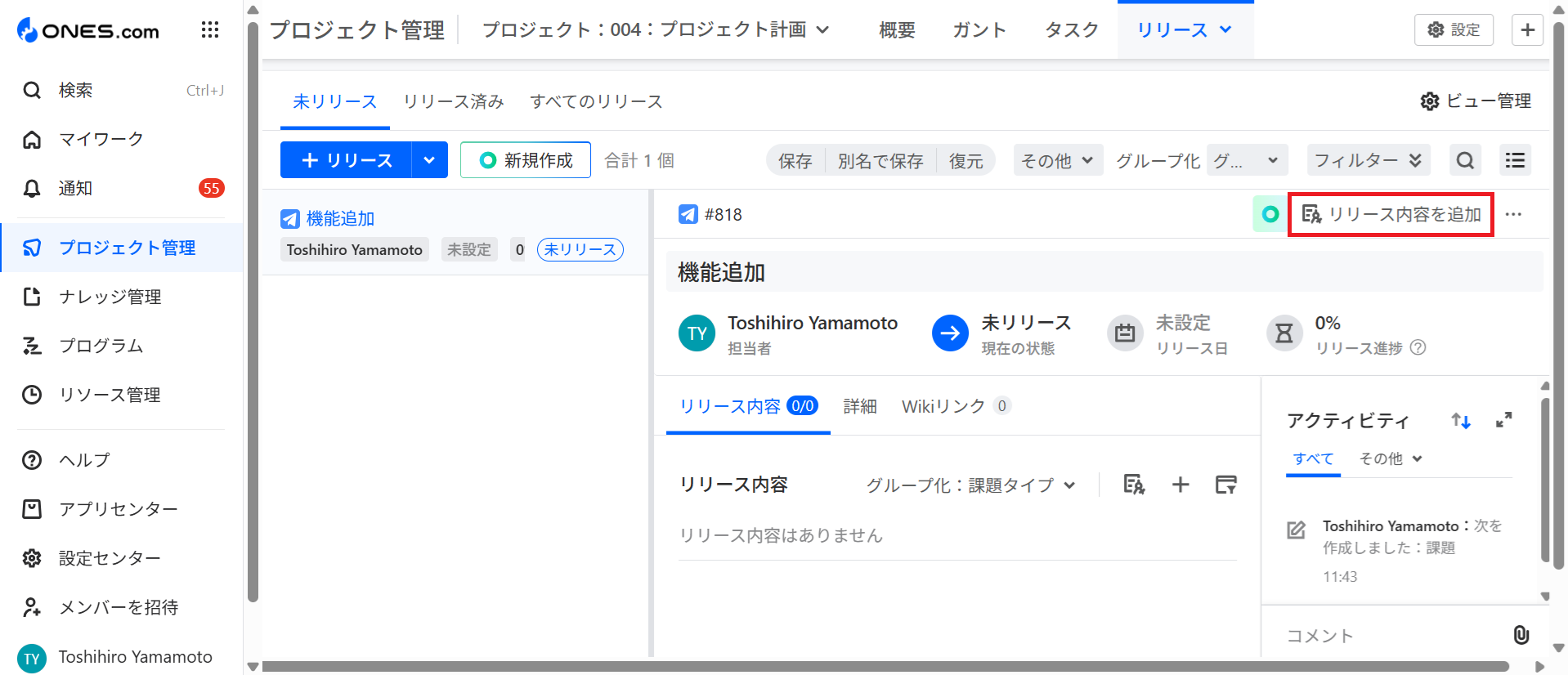
Task: Select プロジェクト管理 in the sidebar
Action: point(123,248)
